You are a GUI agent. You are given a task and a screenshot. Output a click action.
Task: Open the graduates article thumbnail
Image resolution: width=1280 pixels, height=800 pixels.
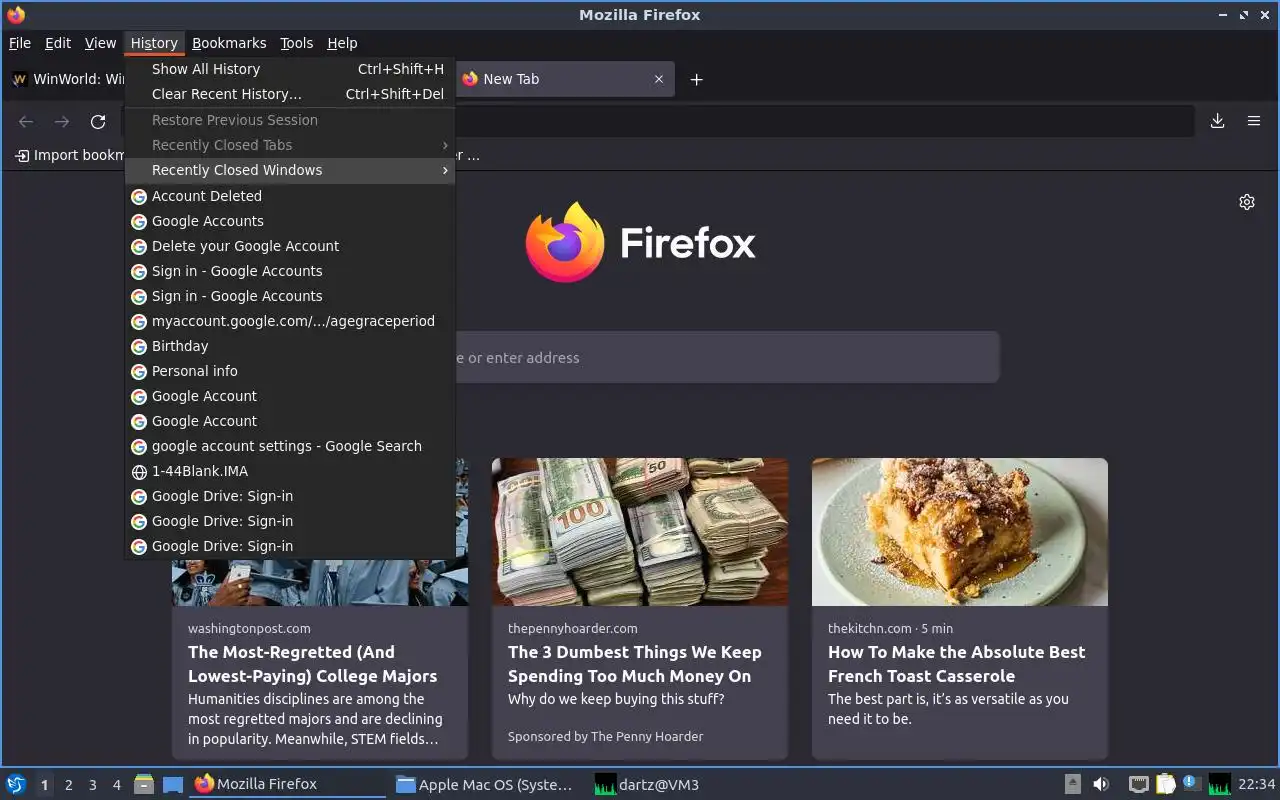(320, 582)
